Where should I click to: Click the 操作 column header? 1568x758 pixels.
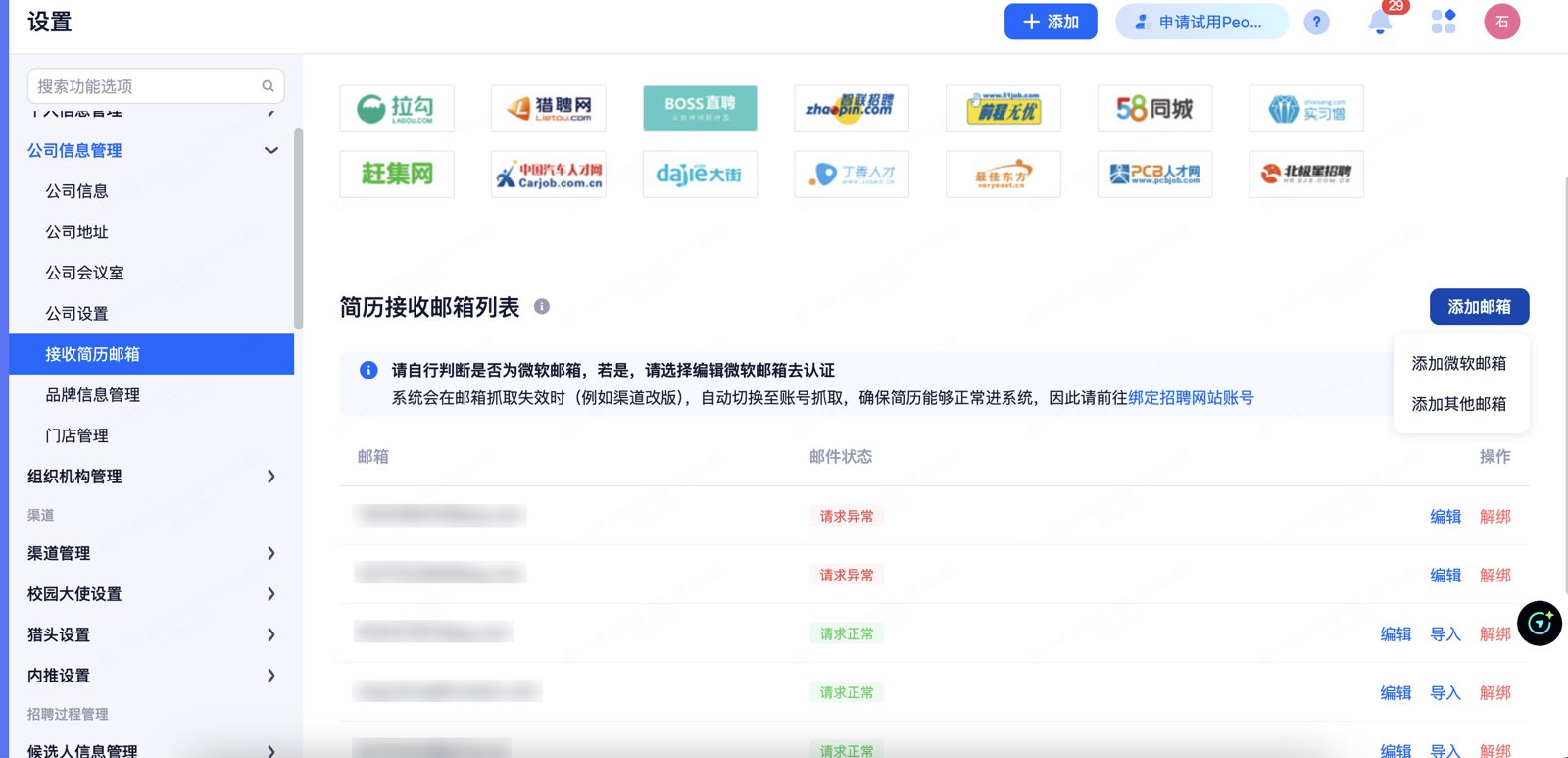pos(1495,457)
